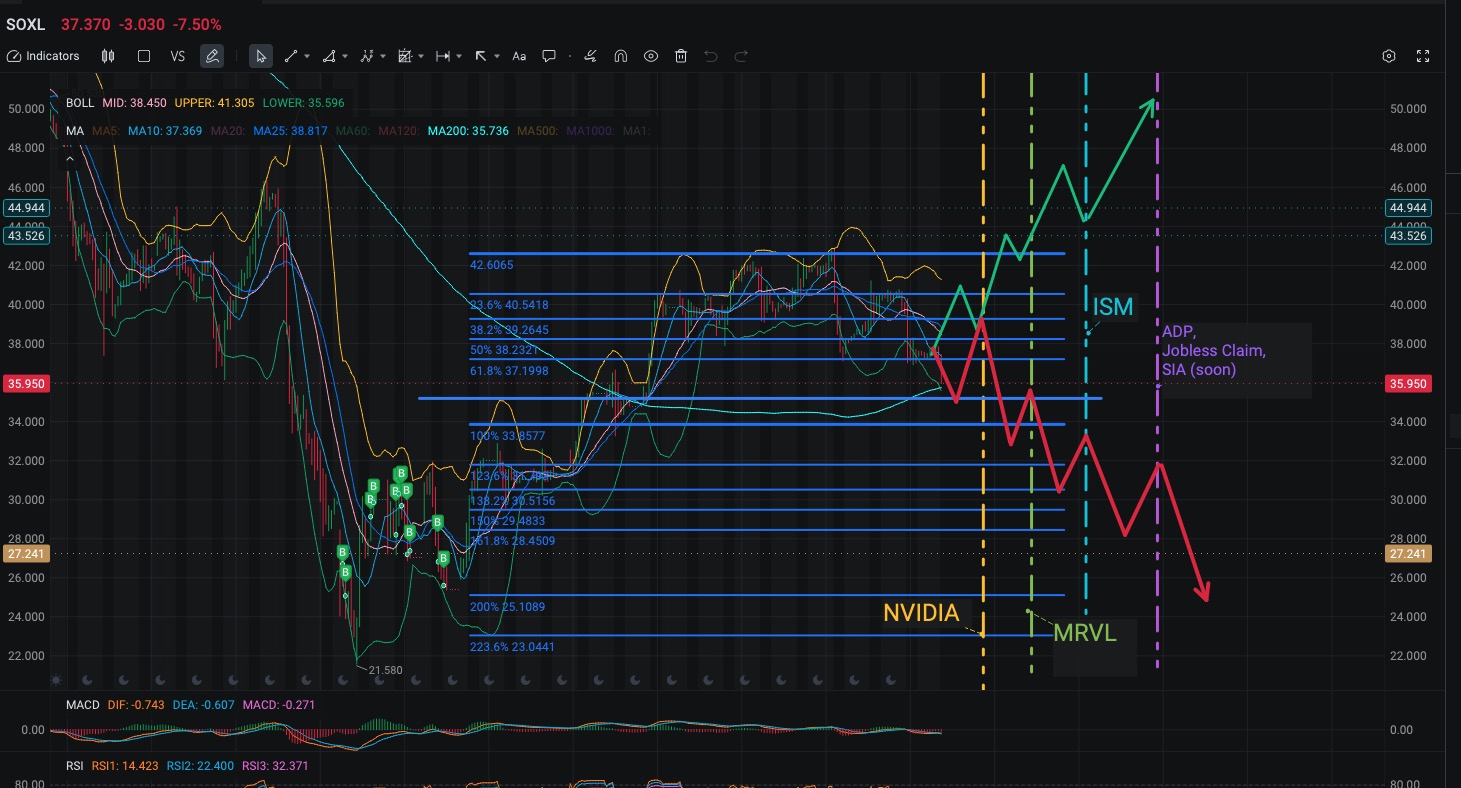Select the trend line tool
The height and width of the screenshot is (788, 1461).
pyautogui.click(x=291, y=56)
